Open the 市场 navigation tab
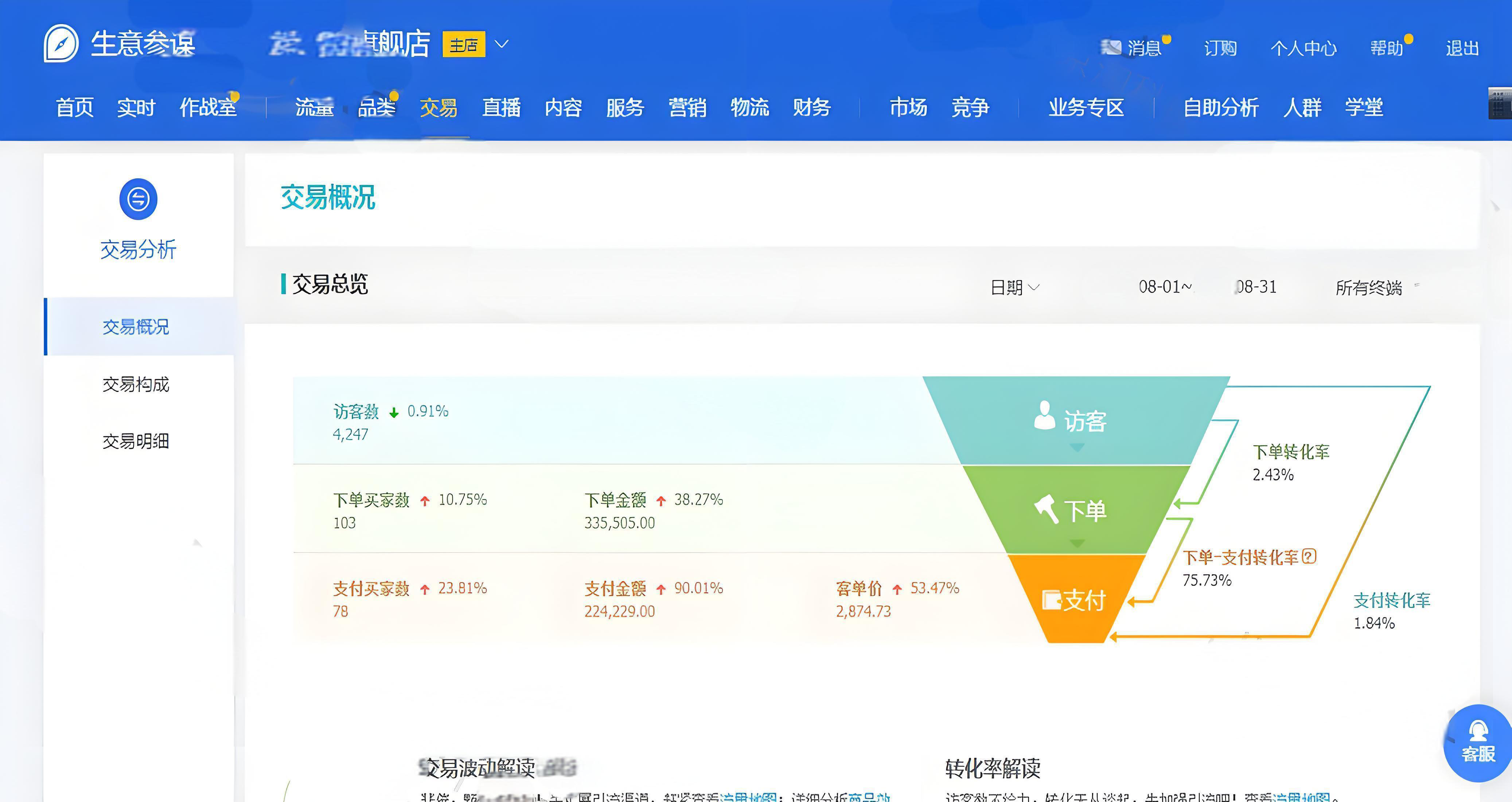This screenshot has width=1512, height=802. click(909, 108)
